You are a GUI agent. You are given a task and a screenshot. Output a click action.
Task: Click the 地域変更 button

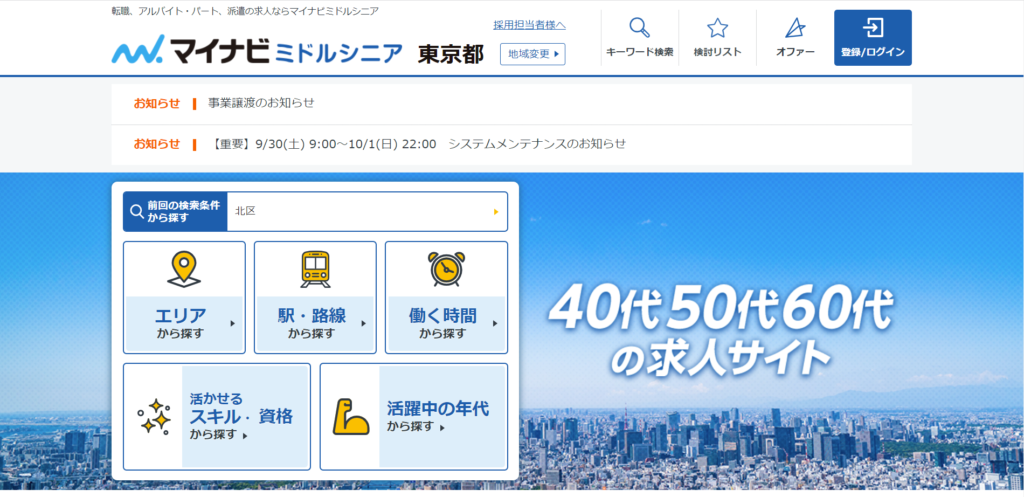tap(533, 54)
